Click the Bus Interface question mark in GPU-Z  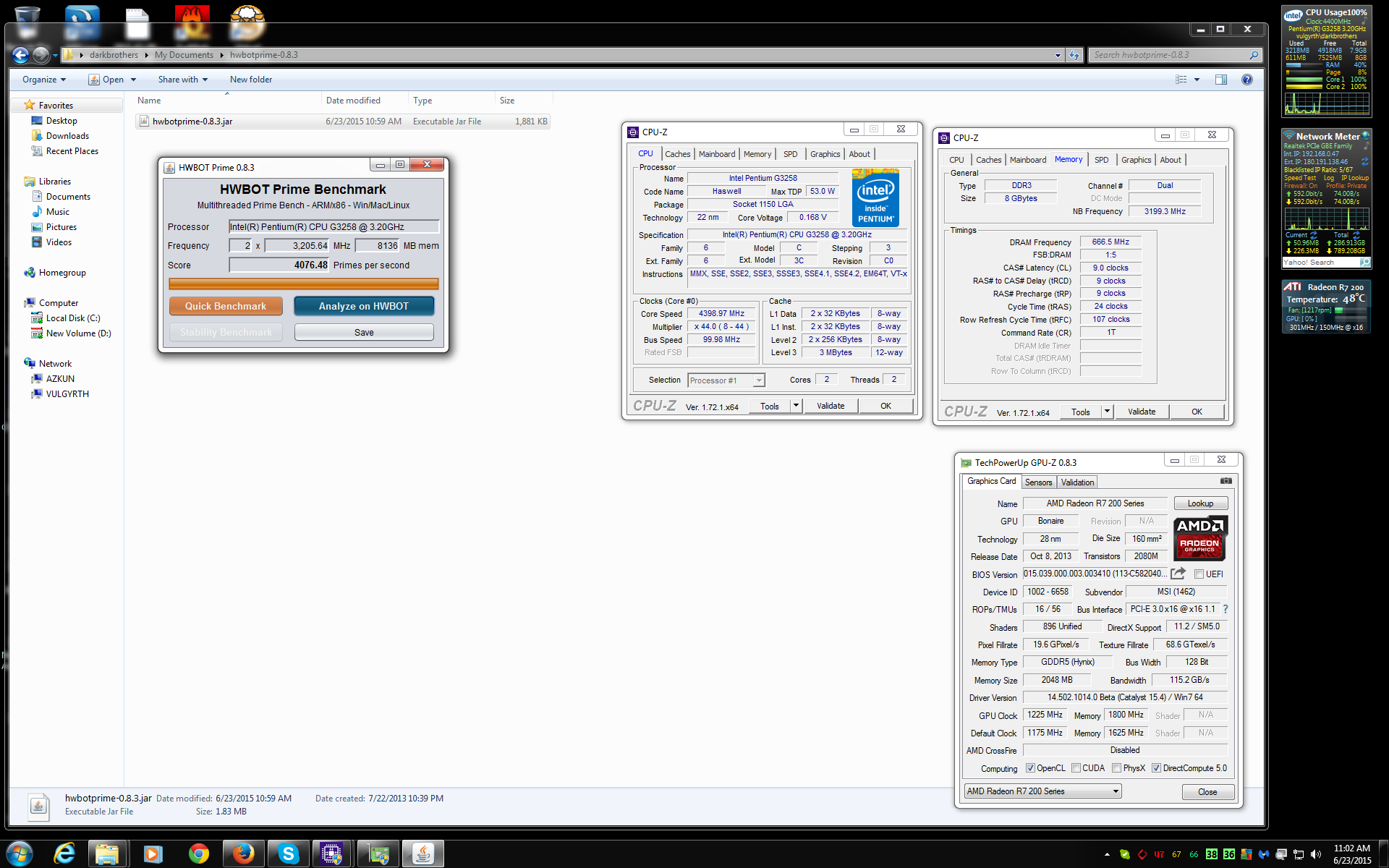pyautogui.click(x=1226, y=609)
